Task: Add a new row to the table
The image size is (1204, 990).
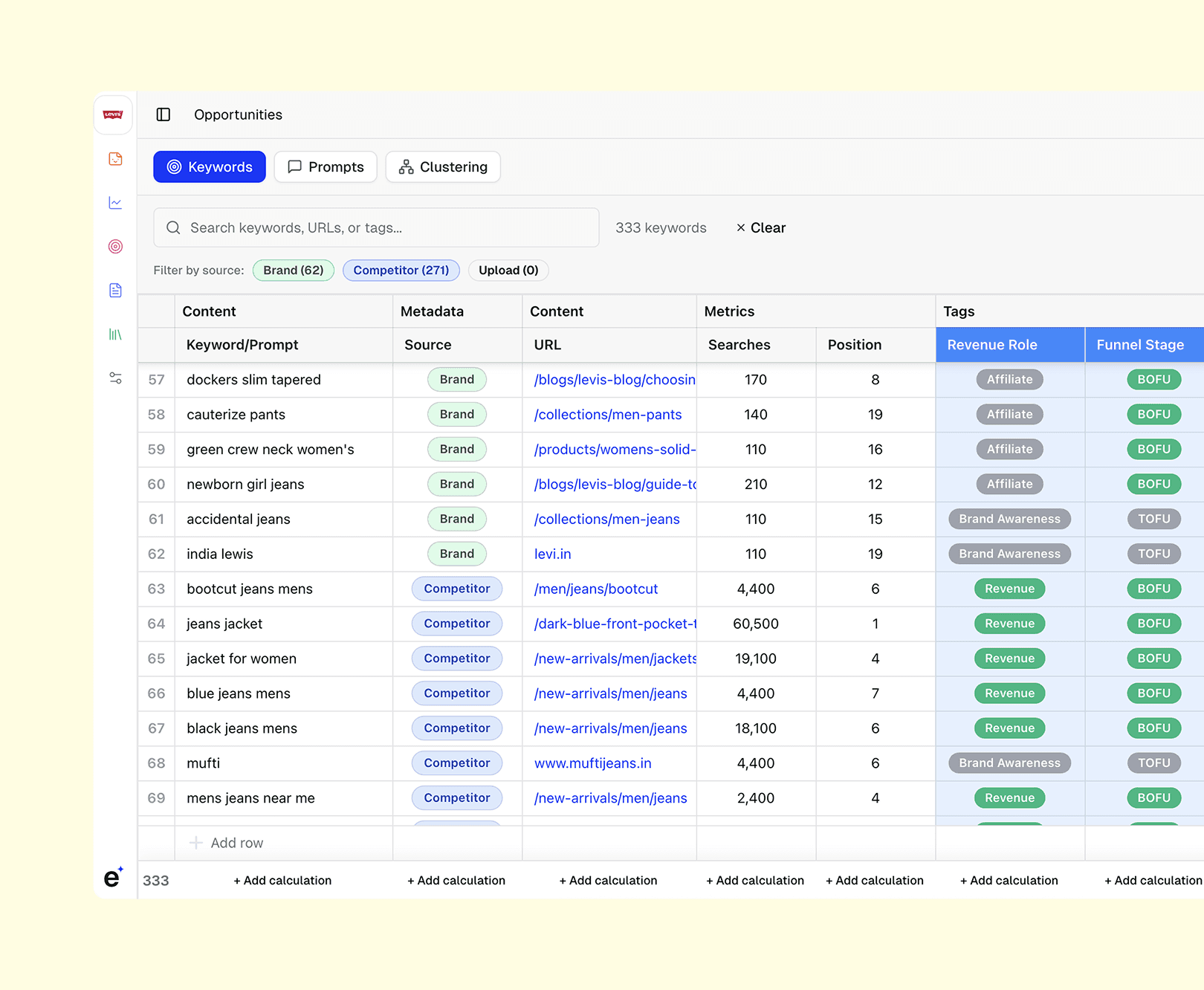Action: [227, 843]
